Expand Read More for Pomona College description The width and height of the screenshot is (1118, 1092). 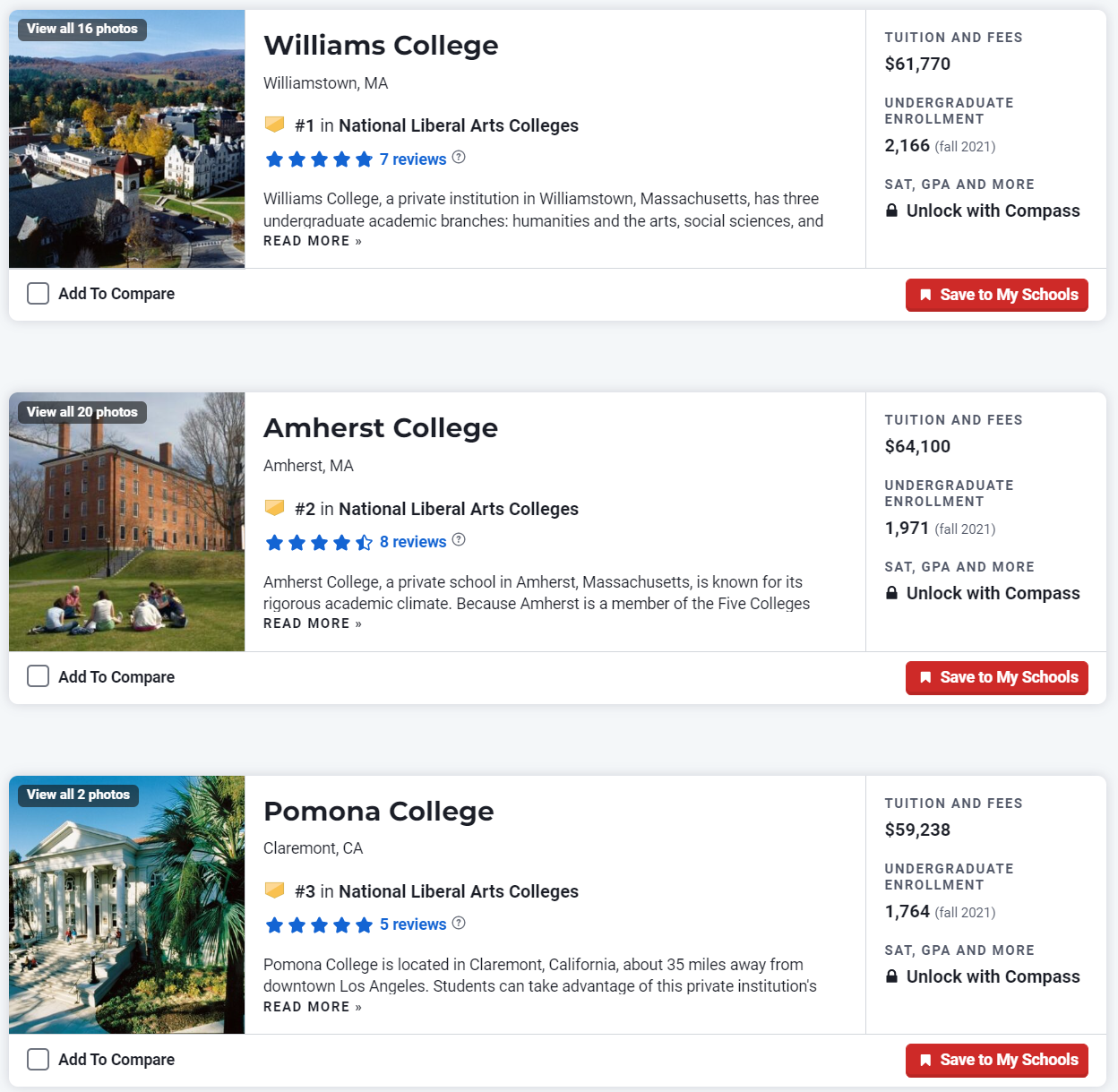tap(312, 1007)
